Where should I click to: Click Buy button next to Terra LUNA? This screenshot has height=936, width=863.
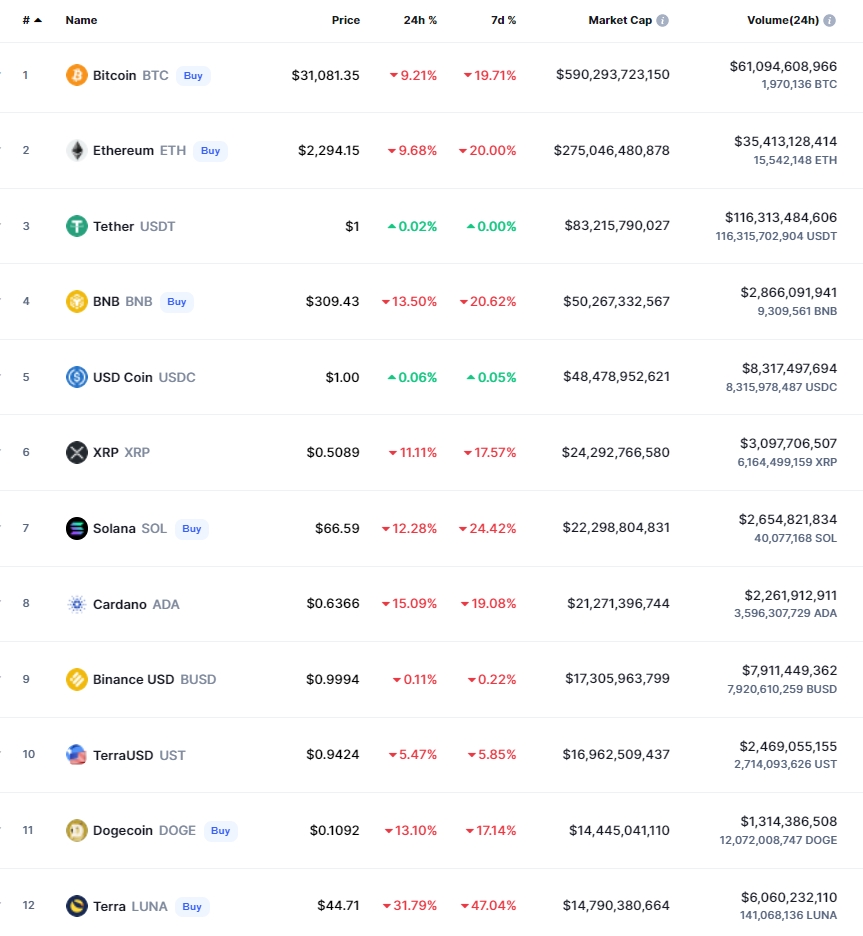point(192,906)
